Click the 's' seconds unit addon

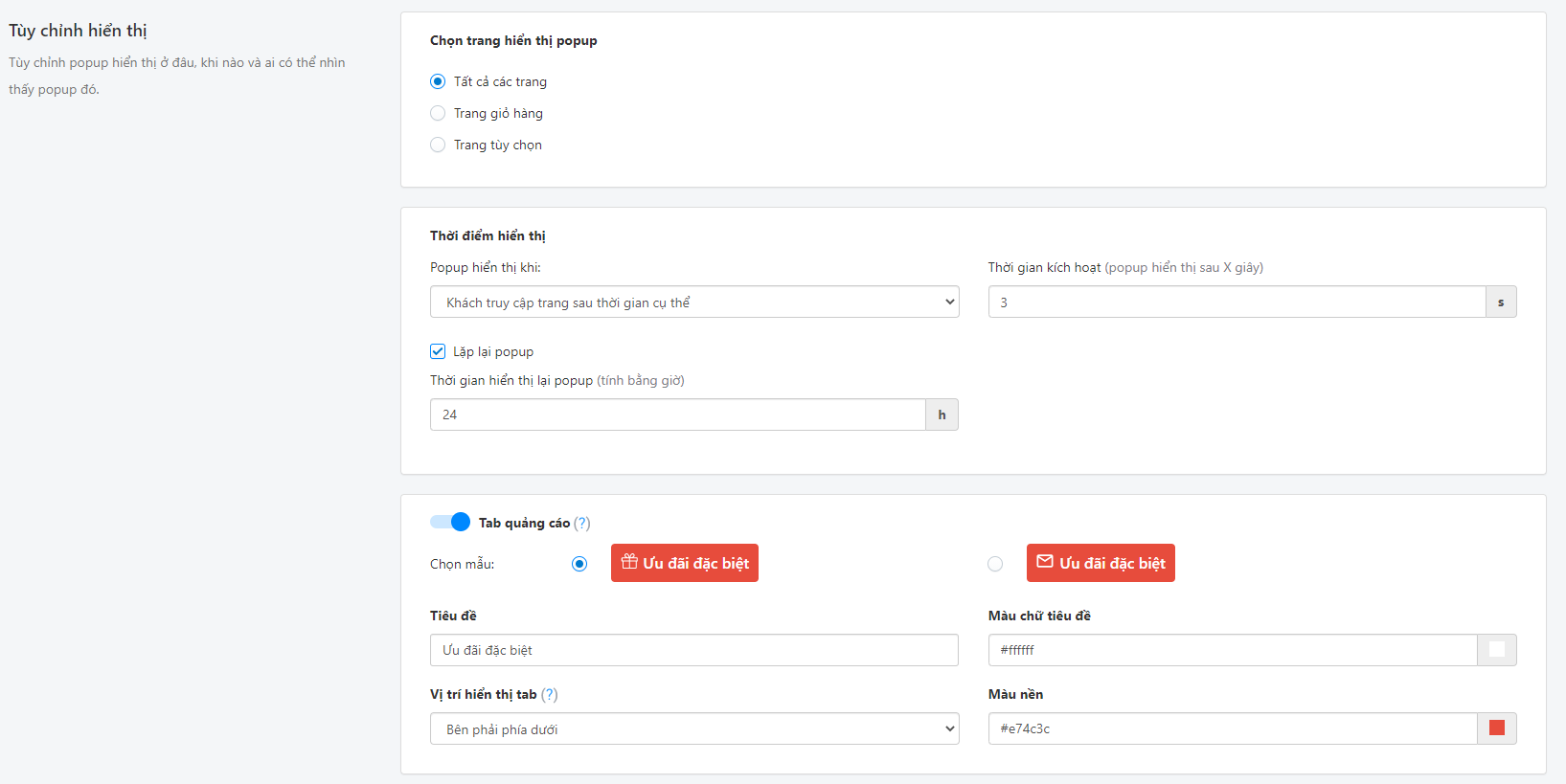1501,302
